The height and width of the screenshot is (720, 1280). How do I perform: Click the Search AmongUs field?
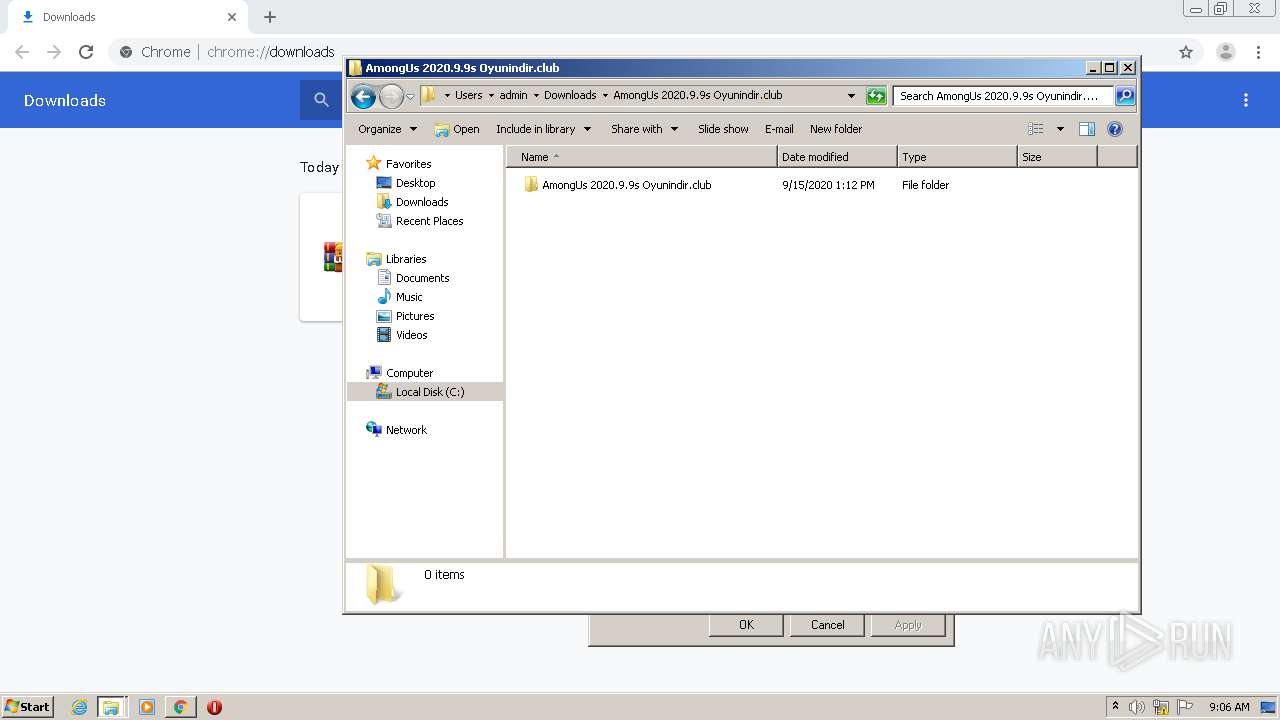tap(1003, 96)
